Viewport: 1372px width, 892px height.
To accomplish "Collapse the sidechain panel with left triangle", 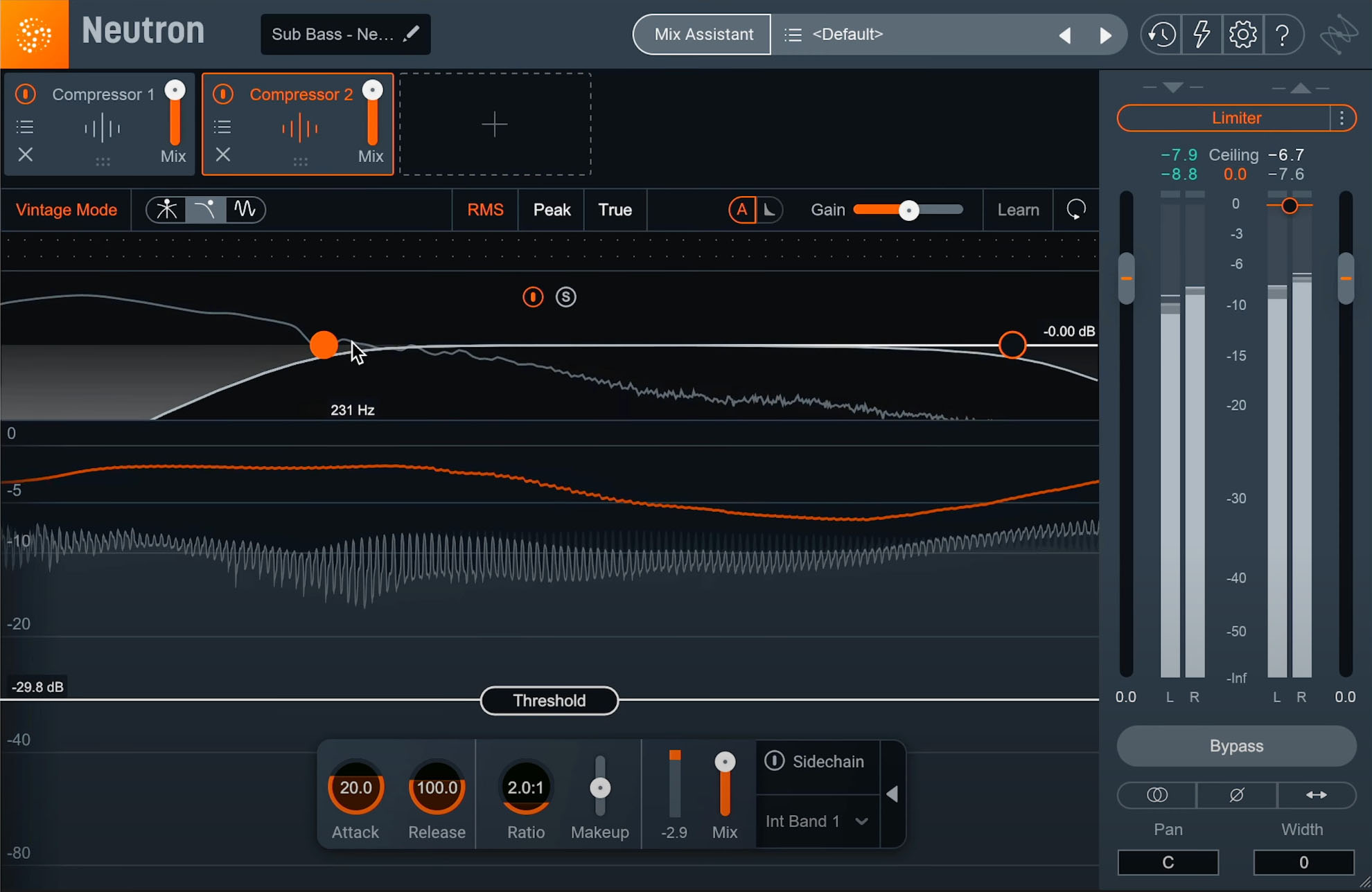I will pyautogui.click(x=892, y=794).
